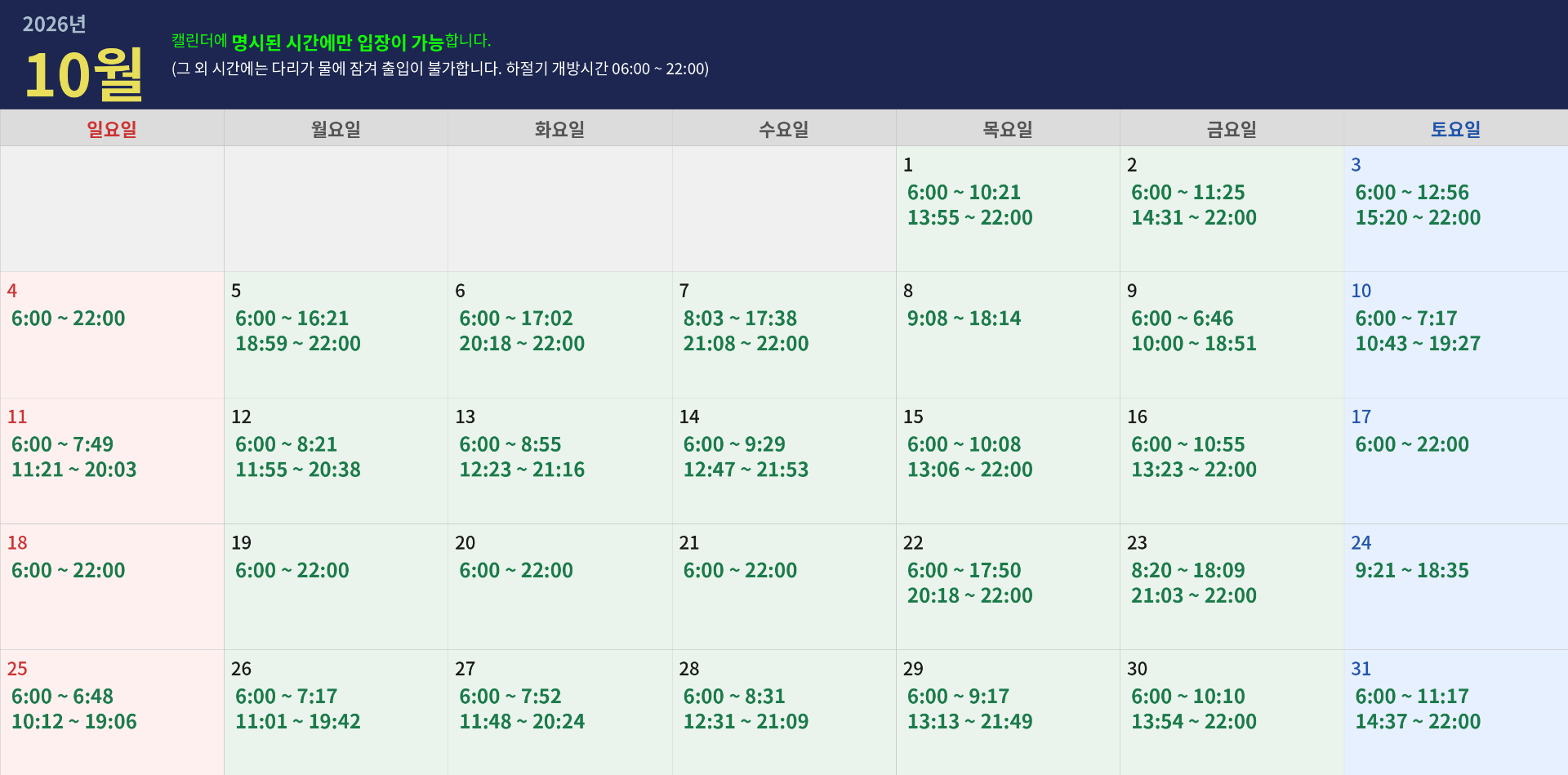The image size is (1568, 775).
Task: Click the 14:37 ~ 22:00 slot on October 31
Action: pos(1418,722)
